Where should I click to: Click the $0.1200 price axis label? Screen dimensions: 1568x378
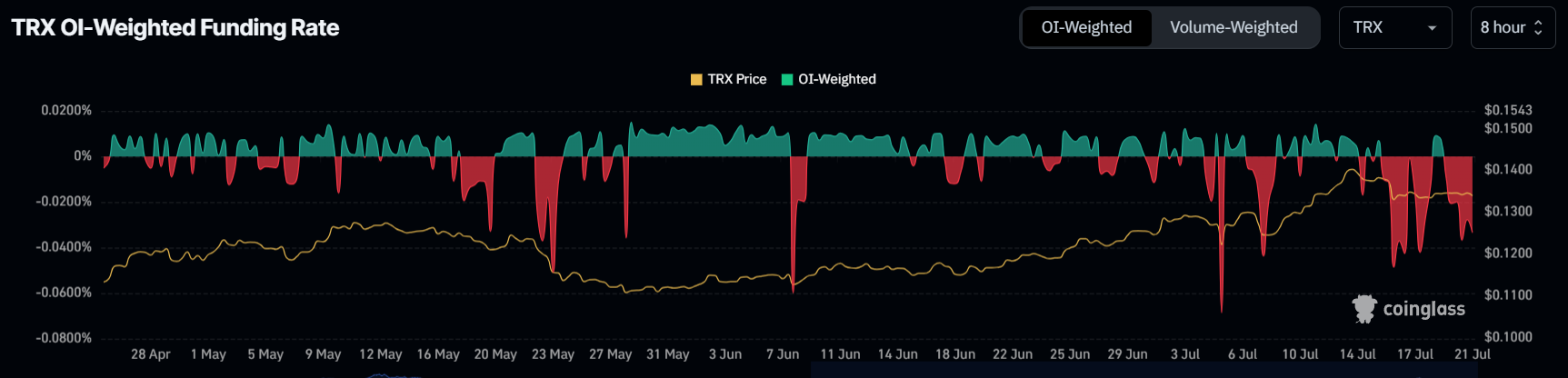coord(1508,254)
